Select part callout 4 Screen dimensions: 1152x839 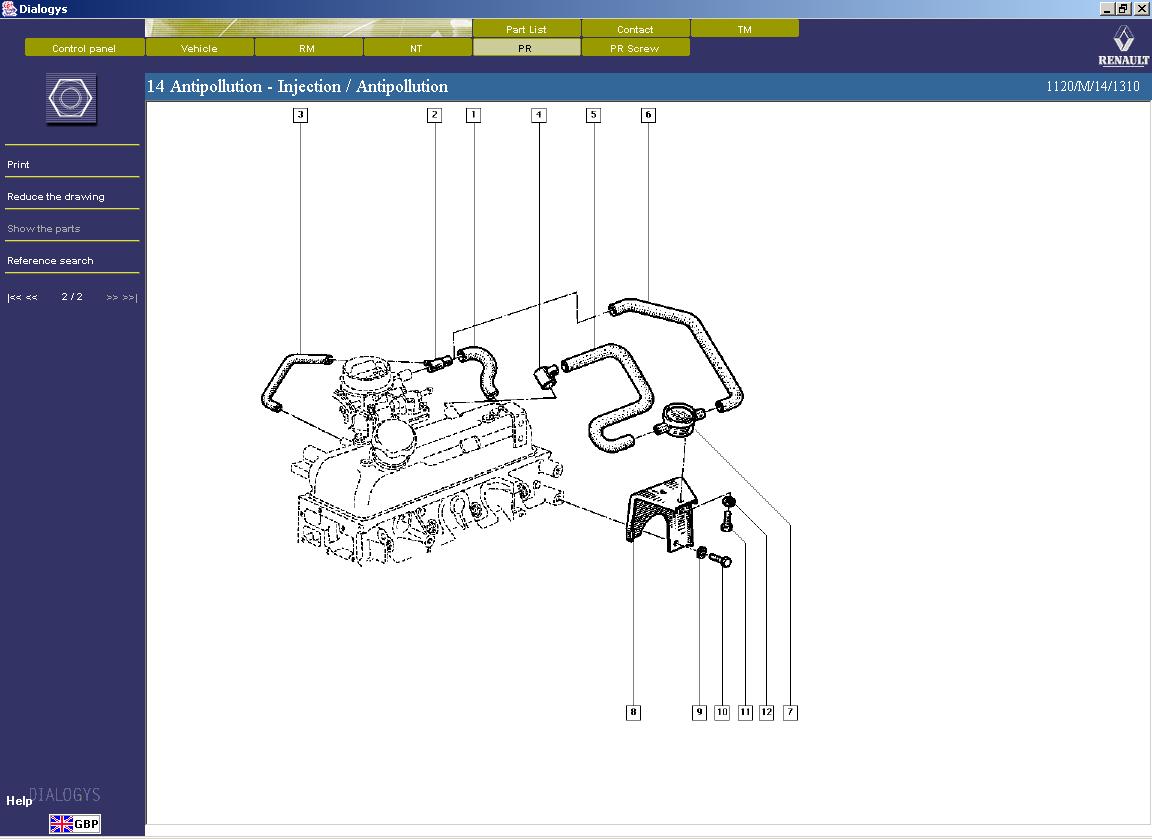539,115
